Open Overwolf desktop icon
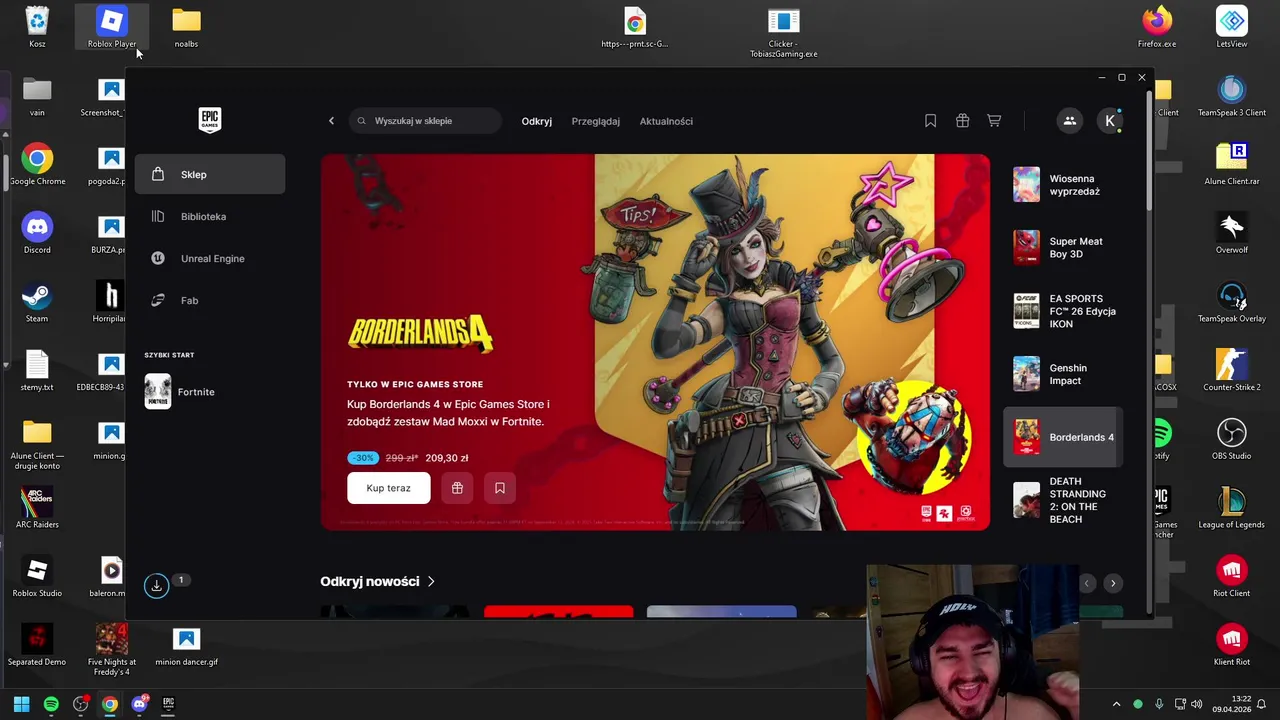The width and height of the screenshot is (1280, 720). [1232, 233]
